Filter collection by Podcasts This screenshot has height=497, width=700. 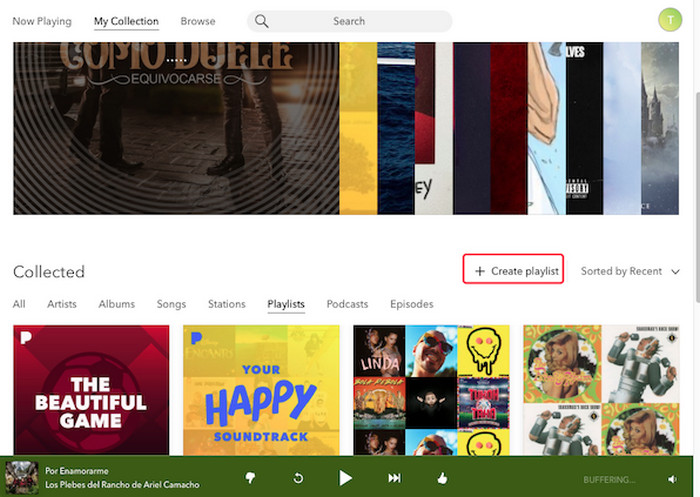[347, 304]
